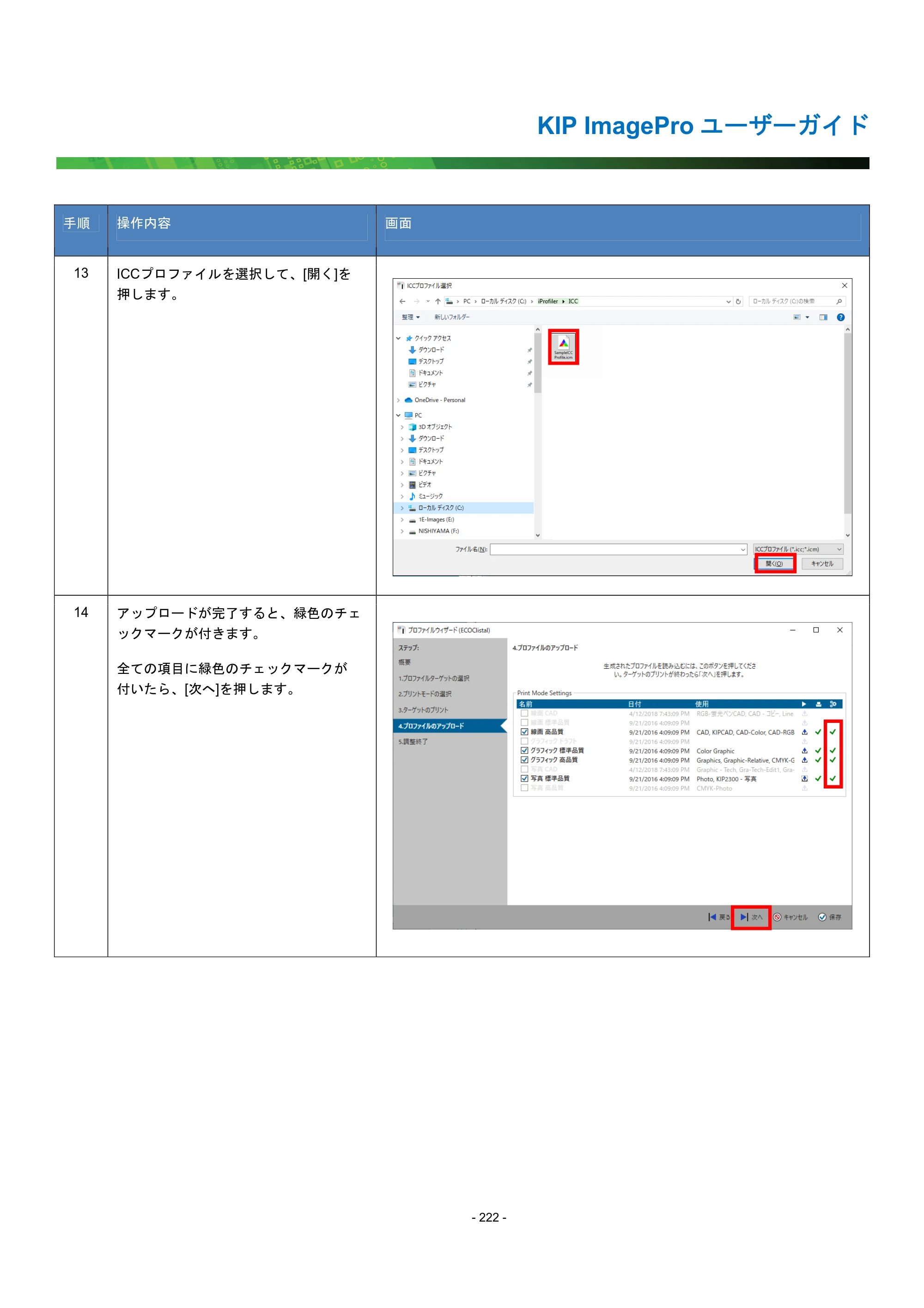Click the upload icon for グラフィック 標準品質

pyautogui.click(x=804, y=751)
